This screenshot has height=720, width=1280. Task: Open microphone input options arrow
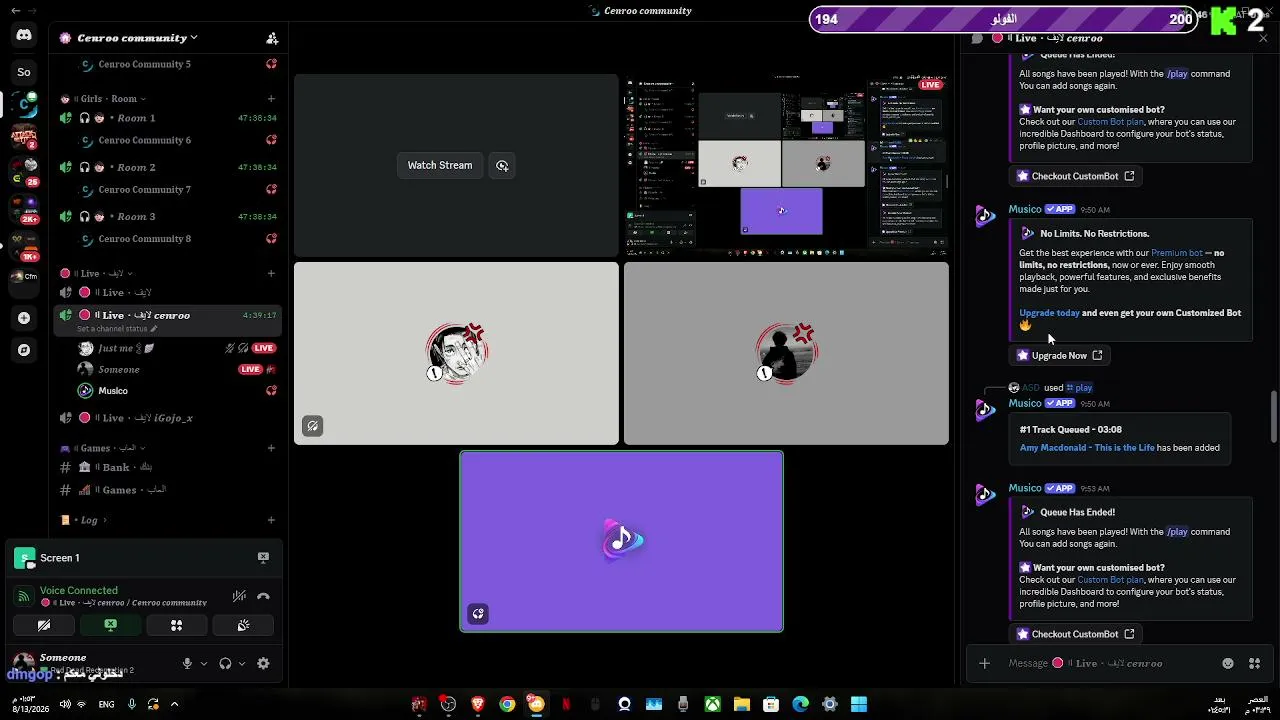(x=204, y=663)
